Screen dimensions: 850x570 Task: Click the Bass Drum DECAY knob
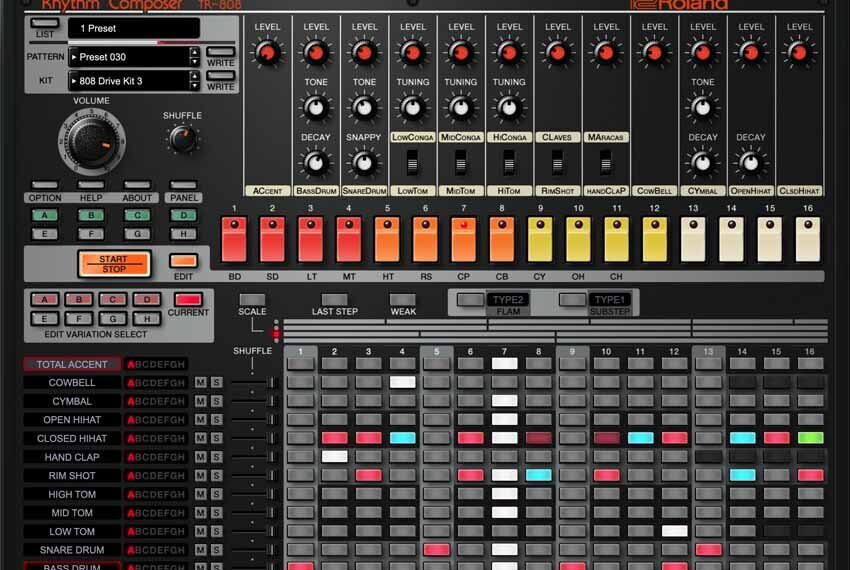(315, 163)
